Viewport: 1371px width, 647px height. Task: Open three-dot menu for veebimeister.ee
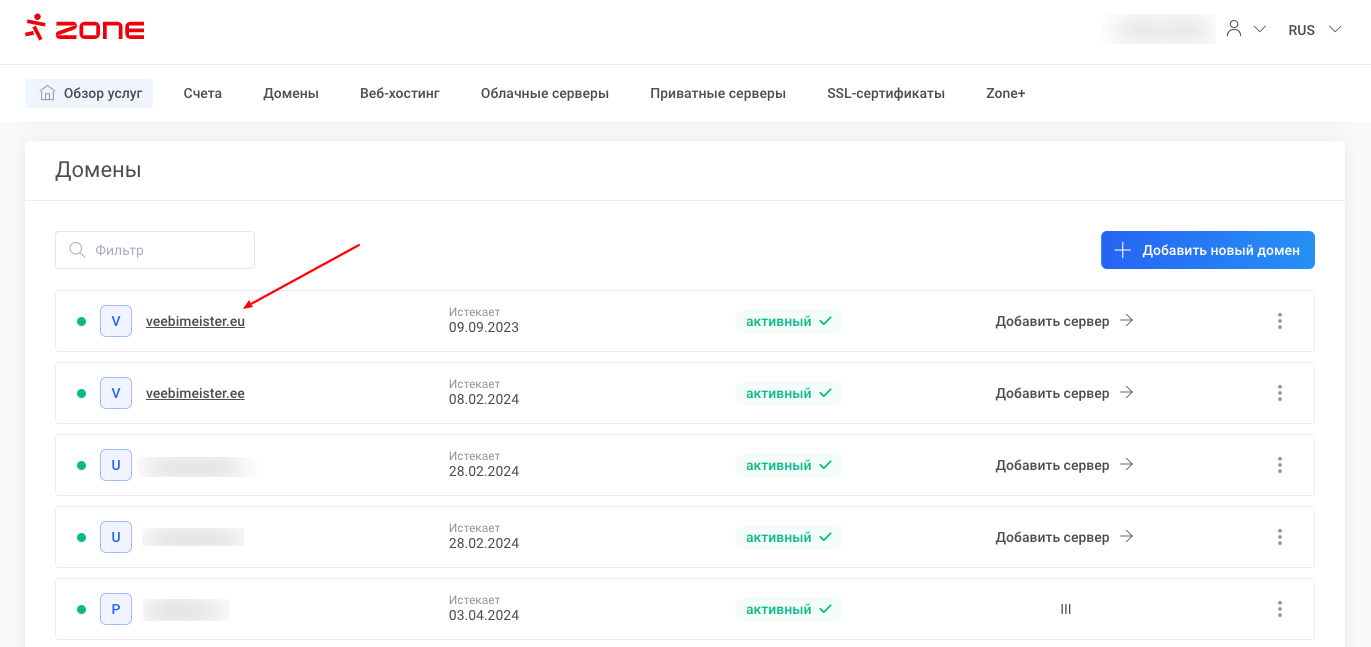pyautogui.click(x=1279, y=393)
